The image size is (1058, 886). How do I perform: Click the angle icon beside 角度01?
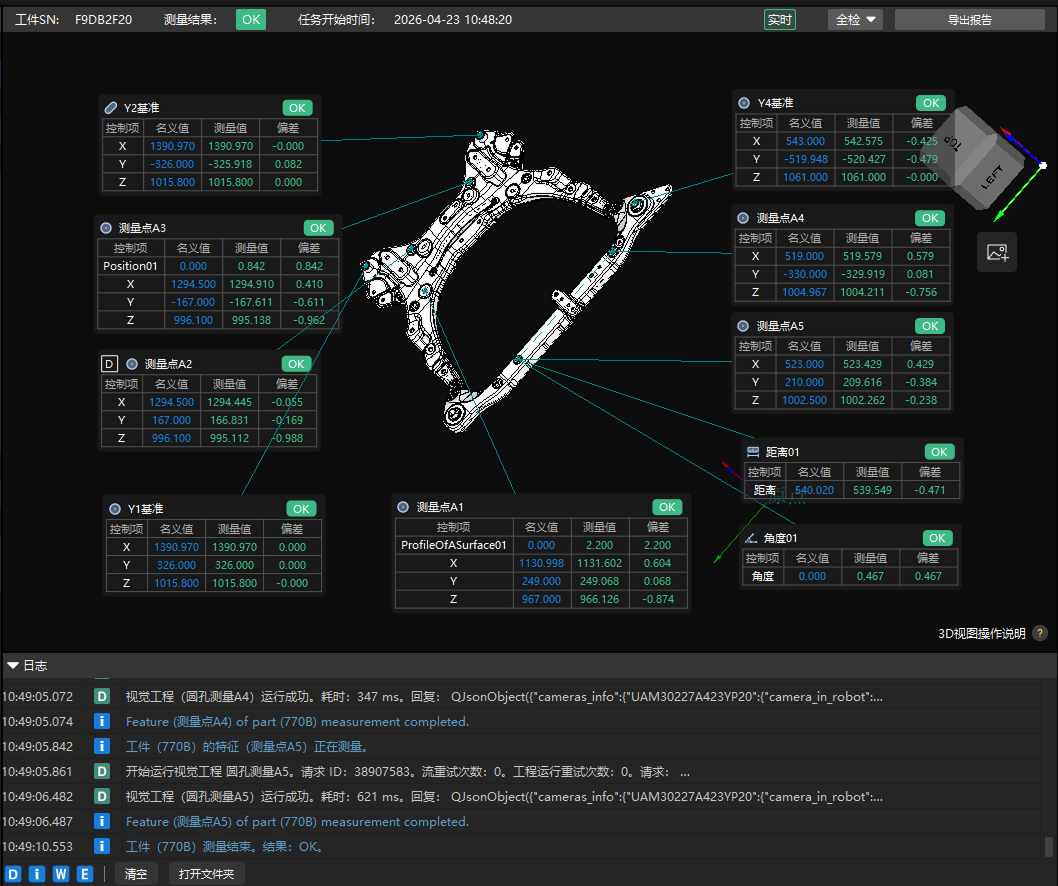tap(751, 538)
